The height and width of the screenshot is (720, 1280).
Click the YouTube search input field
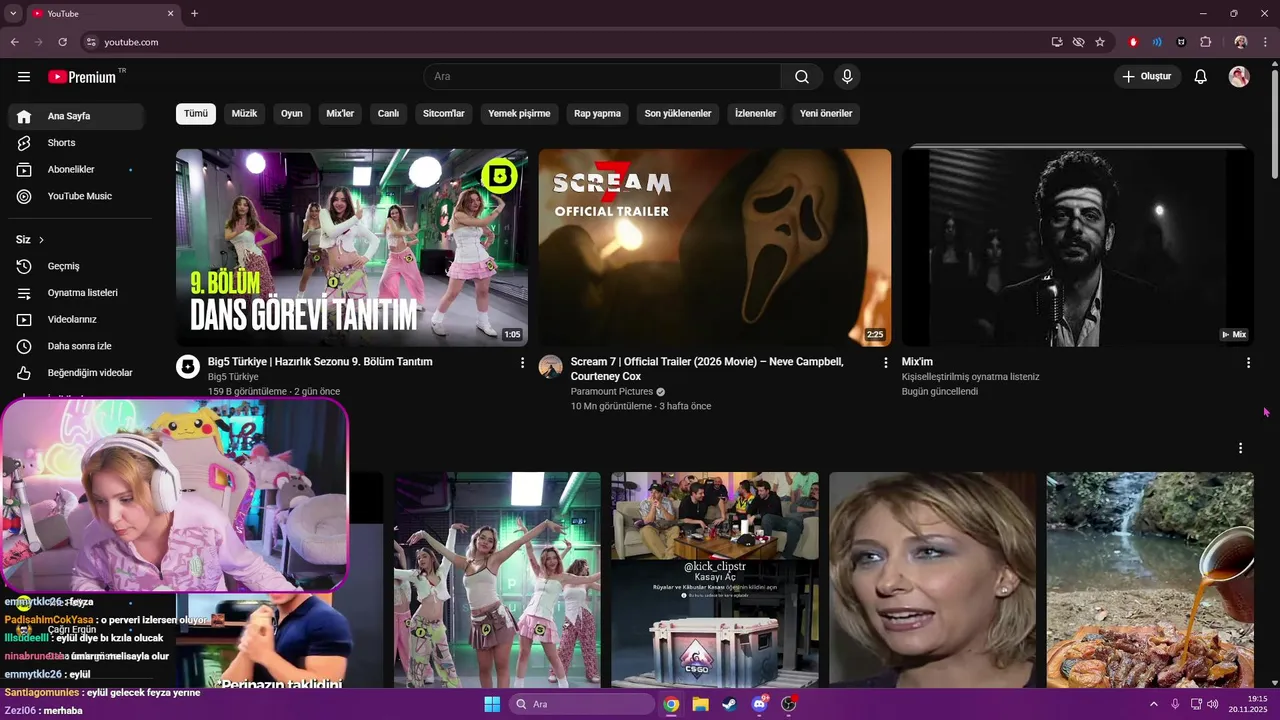(603, 77)
